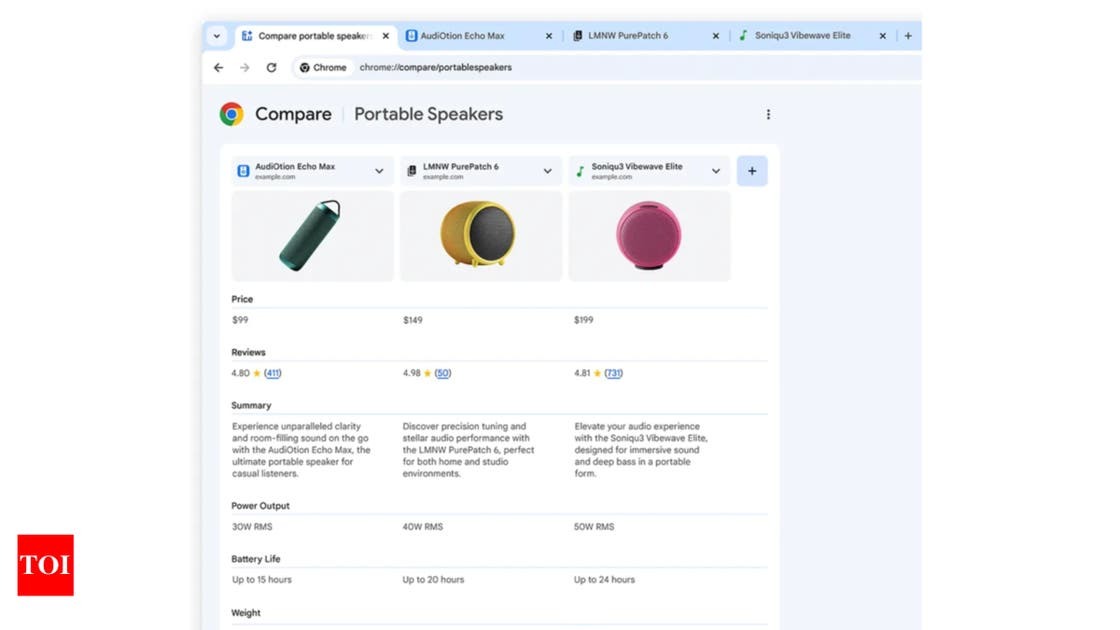
Task: Click the Chrome site info chip
Action: tap(323, 67)
